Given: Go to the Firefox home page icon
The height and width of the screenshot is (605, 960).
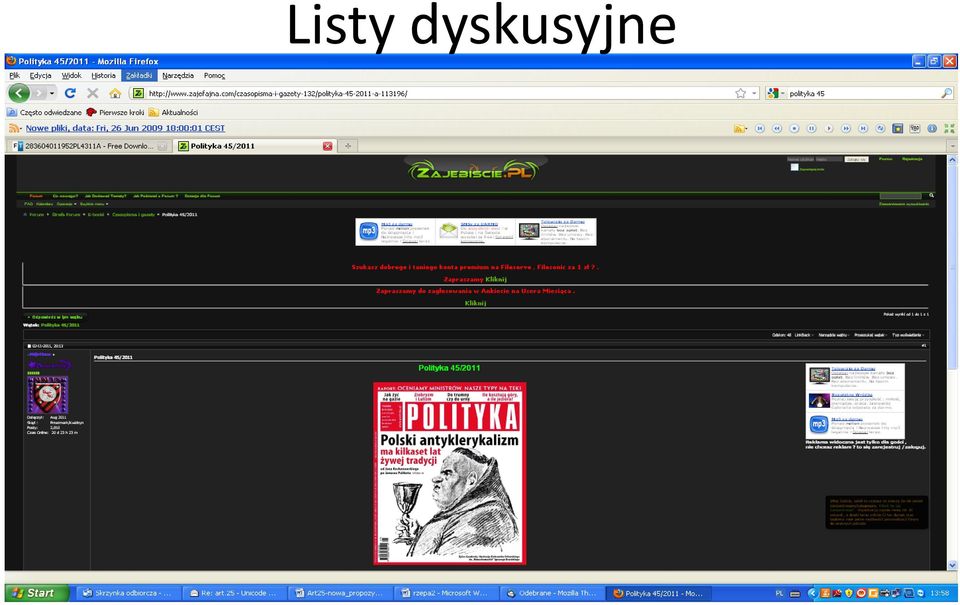Looking at the screenshot, I should click(115, 93).
